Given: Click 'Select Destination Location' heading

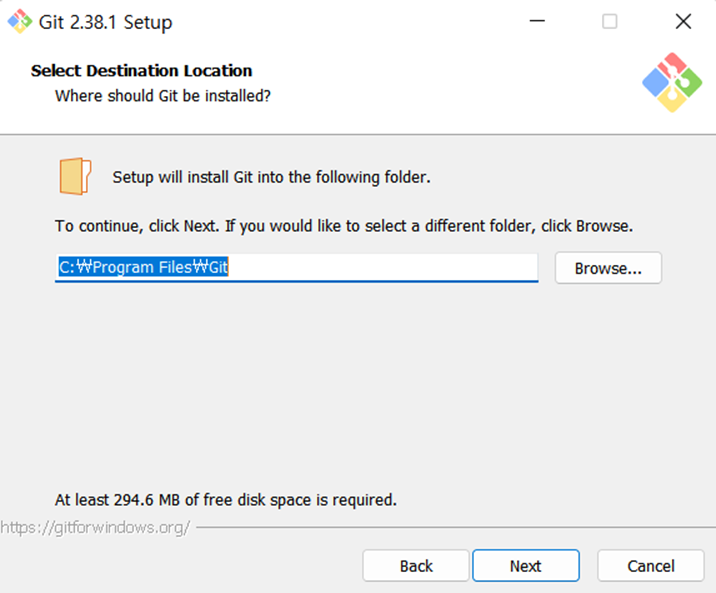Looking at the screenshot, I should click(x=142, y=71).
